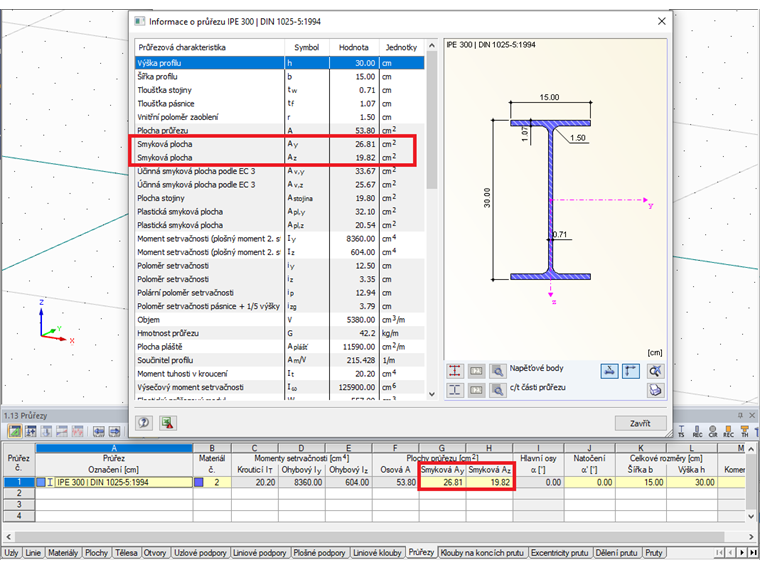Pin the 1.13 Průřezy panel
Viewport: 760px width, 570px height.
coord(740,415)
